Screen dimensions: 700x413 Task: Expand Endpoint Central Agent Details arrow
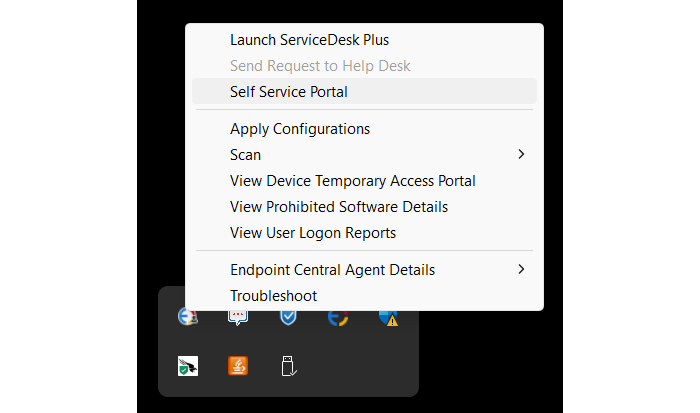521,269
